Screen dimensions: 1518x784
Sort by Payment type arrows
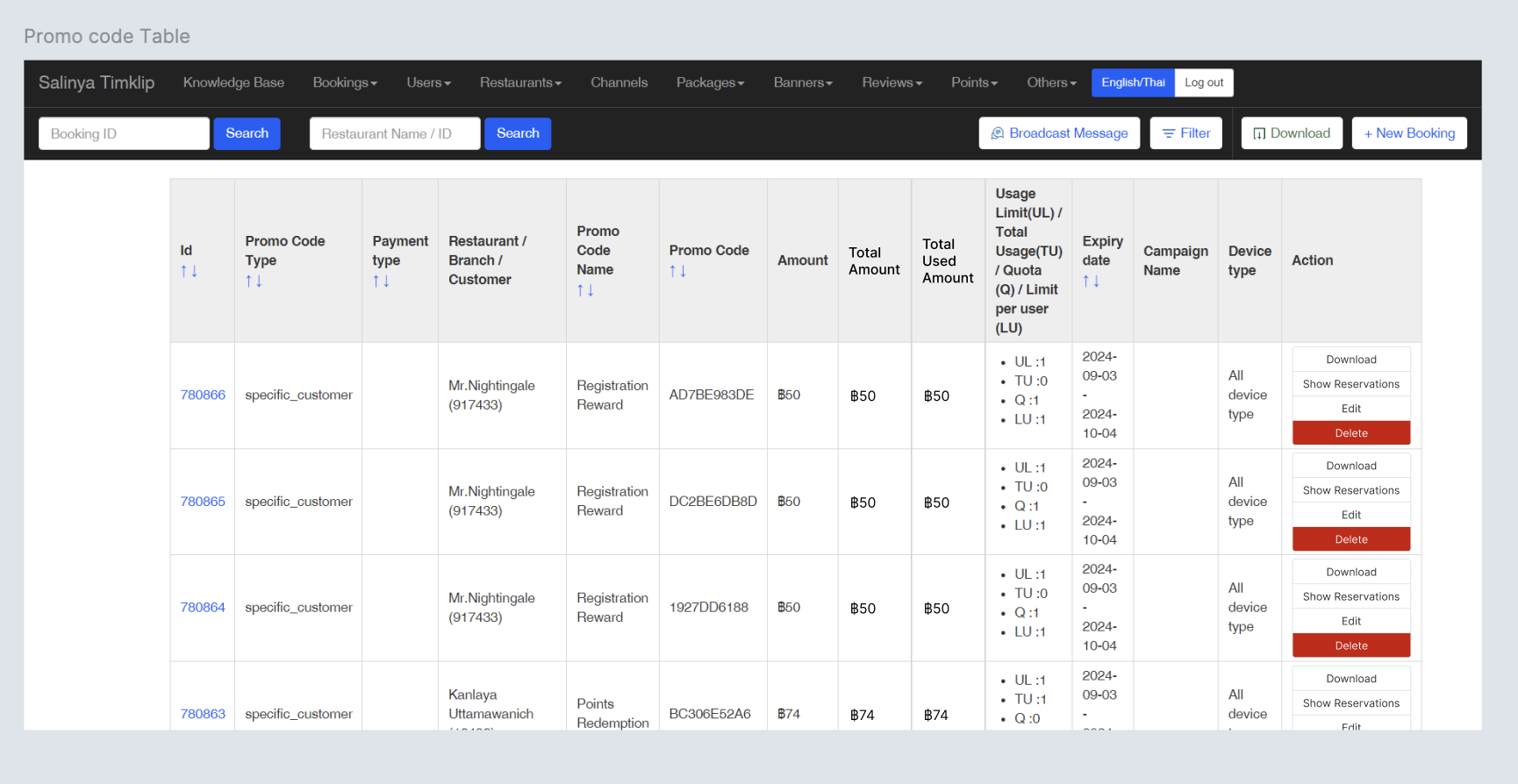[381, 281]
